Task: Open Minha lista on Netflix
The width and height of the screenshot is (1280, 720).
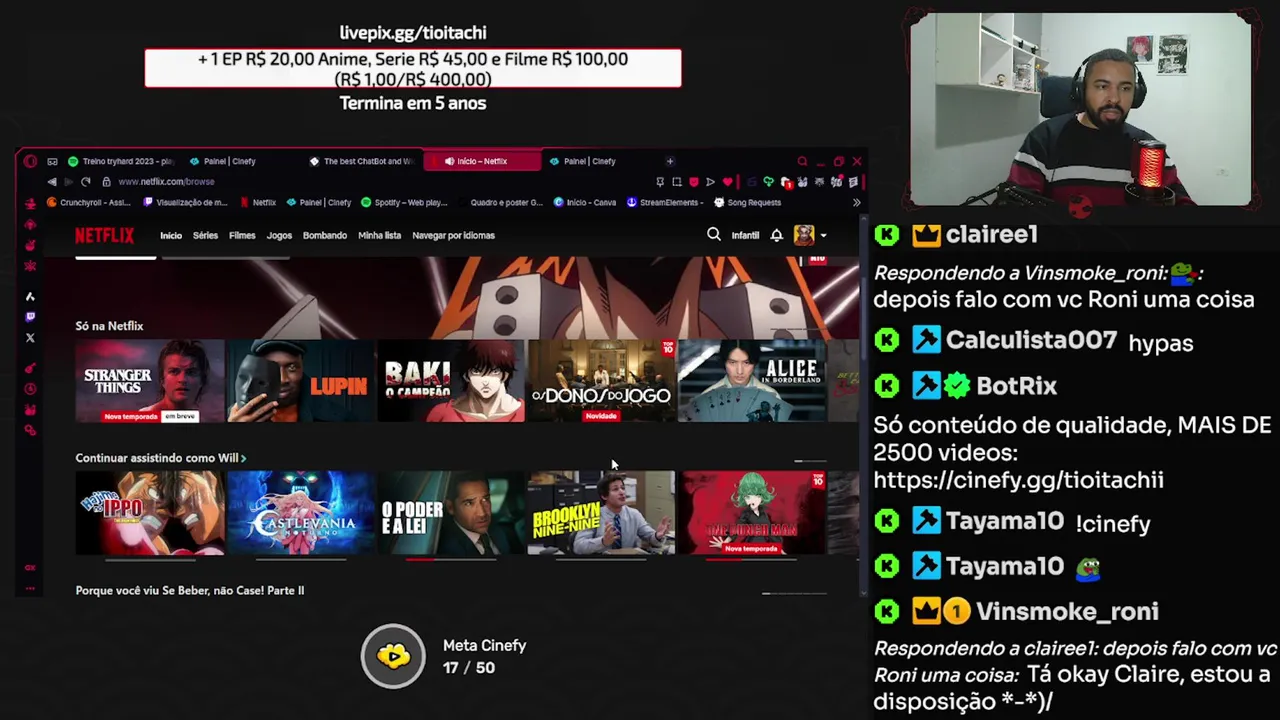Action: pos(379,235)
